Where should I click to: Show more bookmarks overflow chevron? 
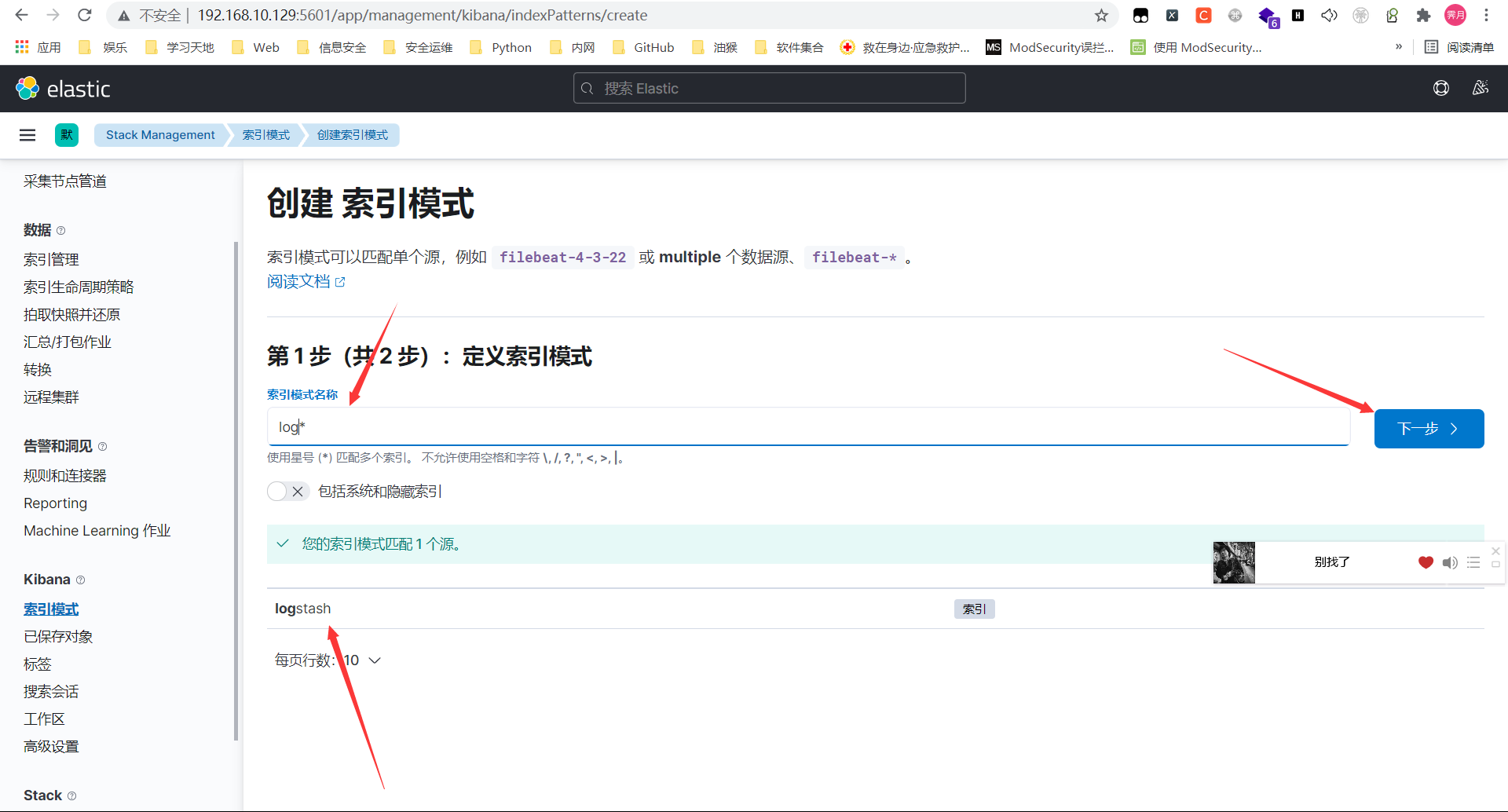point(1399,47)
